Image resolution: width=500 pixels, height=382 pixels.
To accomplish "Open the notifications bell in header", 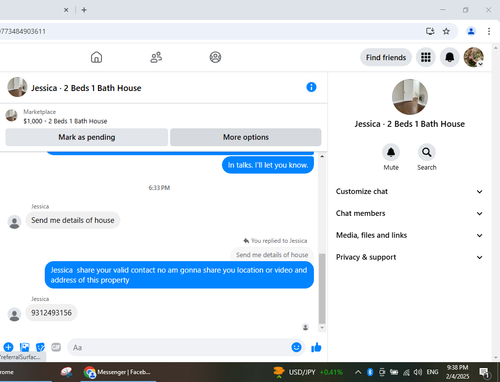I will [450, 57].
